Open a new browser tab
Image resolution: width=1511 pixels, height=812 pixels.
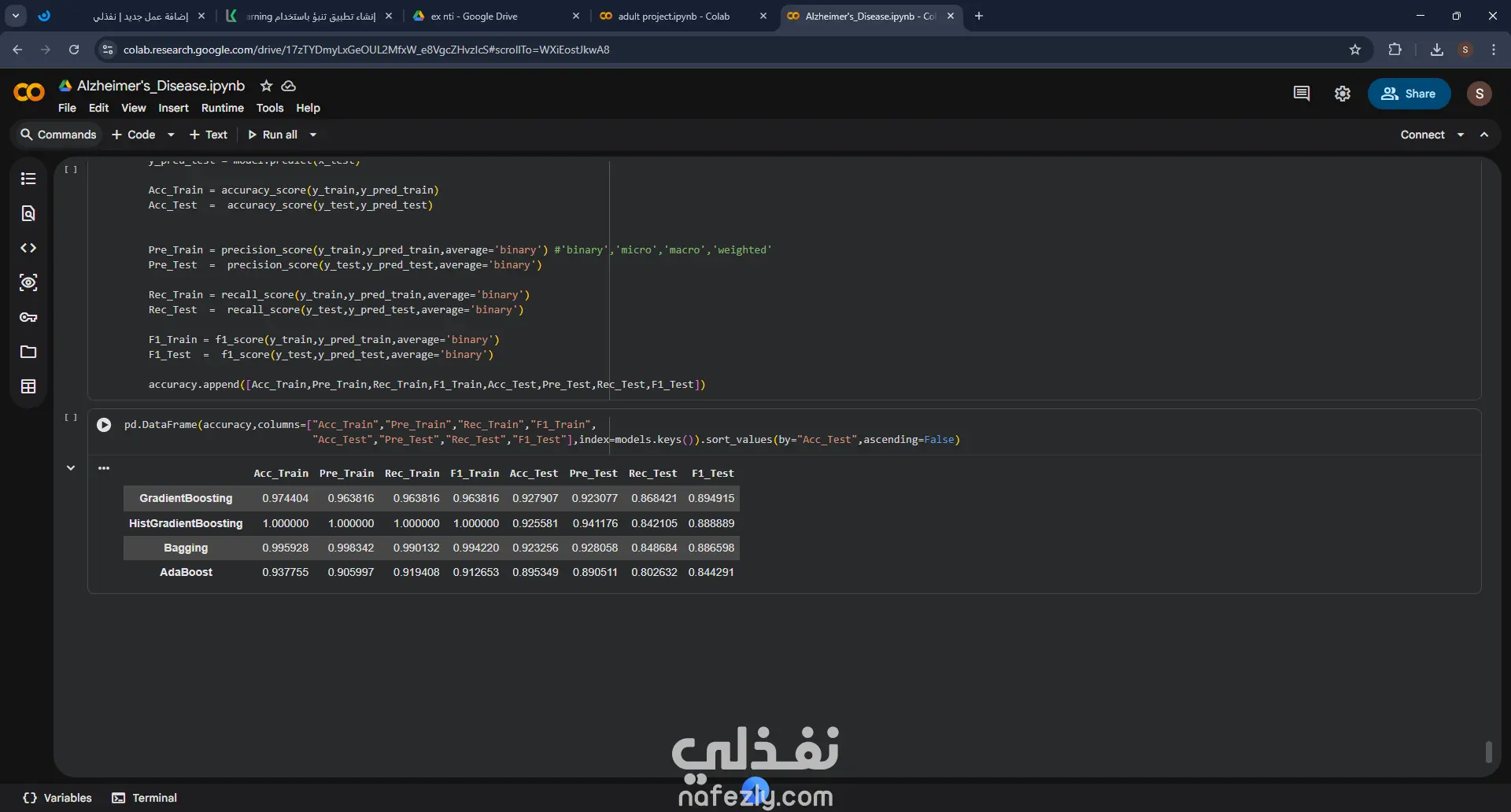coord(979,16)
